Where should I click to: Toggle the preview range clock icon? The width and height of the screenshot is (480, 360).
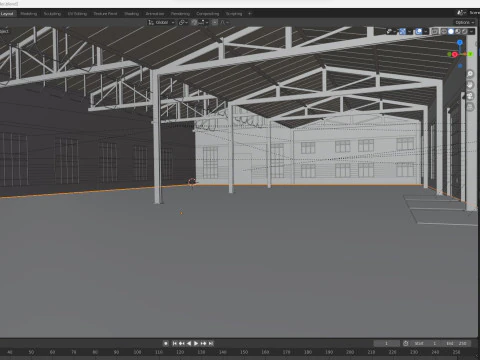coord(406,343)
